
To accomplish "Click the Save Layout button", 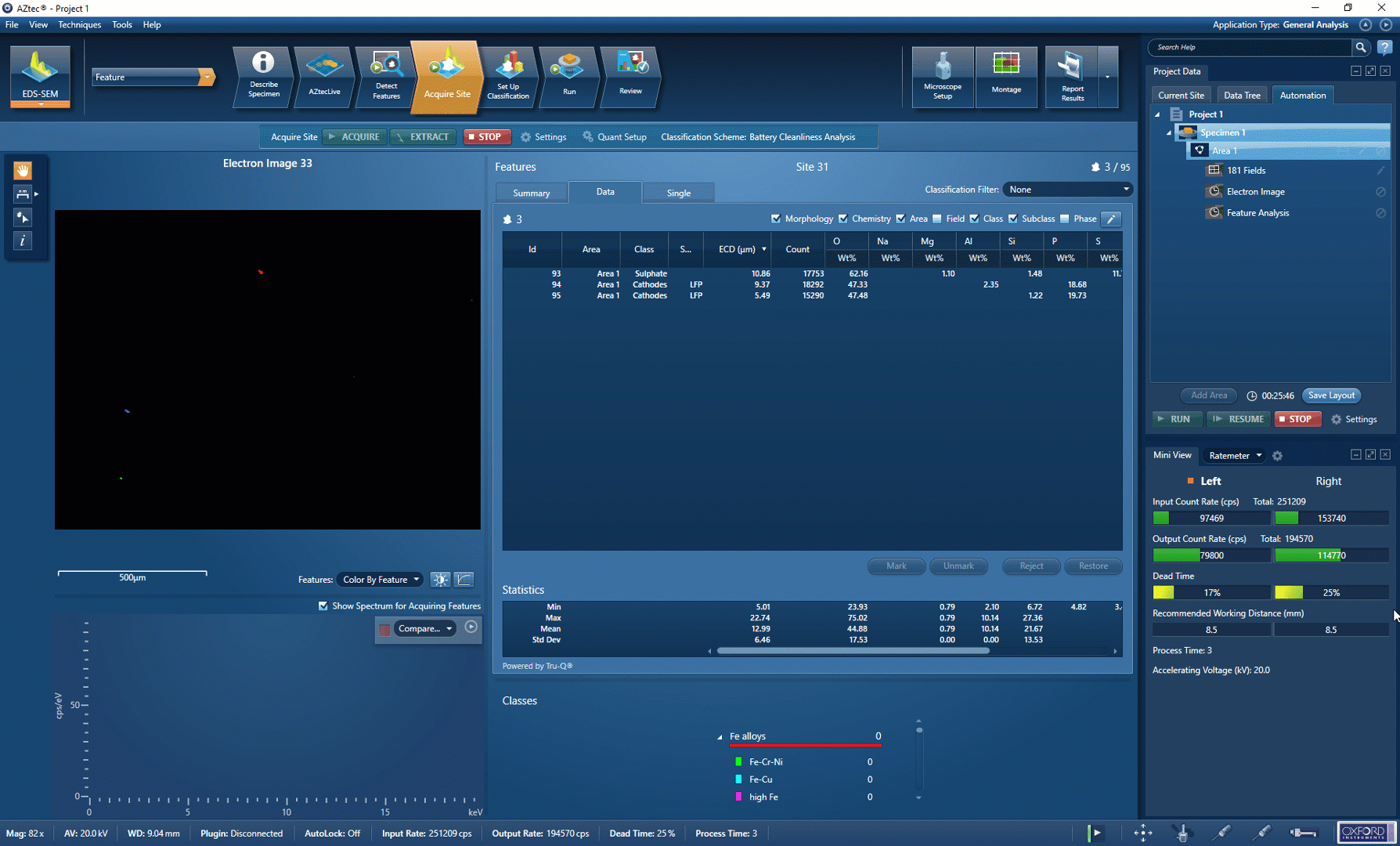I will [1331, 396].
